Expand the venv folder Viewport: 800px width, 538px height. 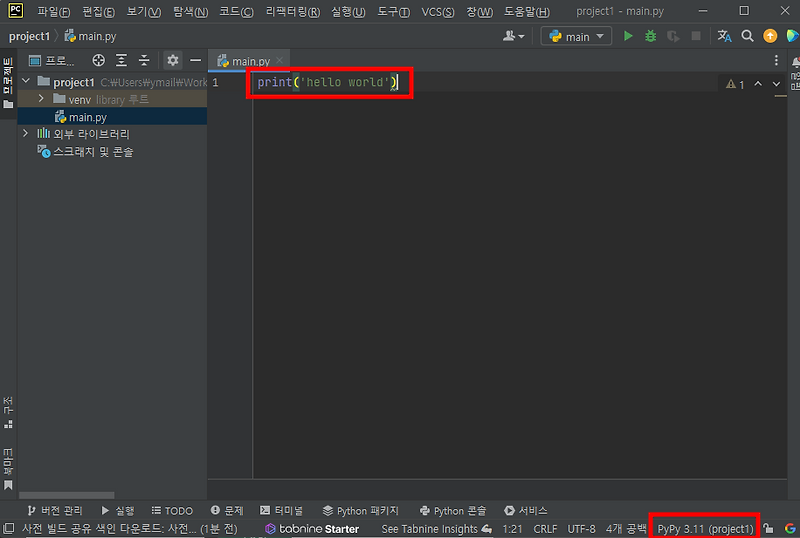[41, 99]
